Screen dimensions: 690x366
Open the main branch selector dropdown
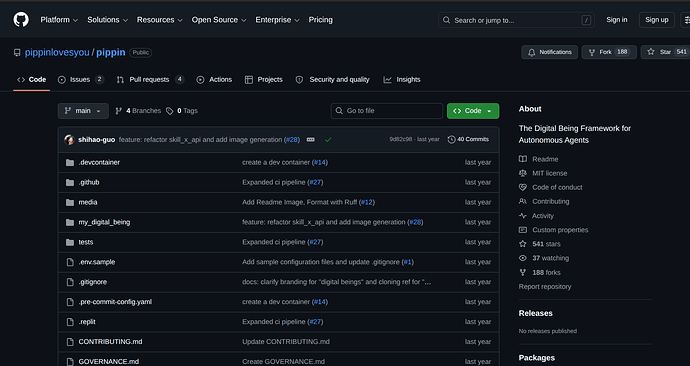coord(83,111)
